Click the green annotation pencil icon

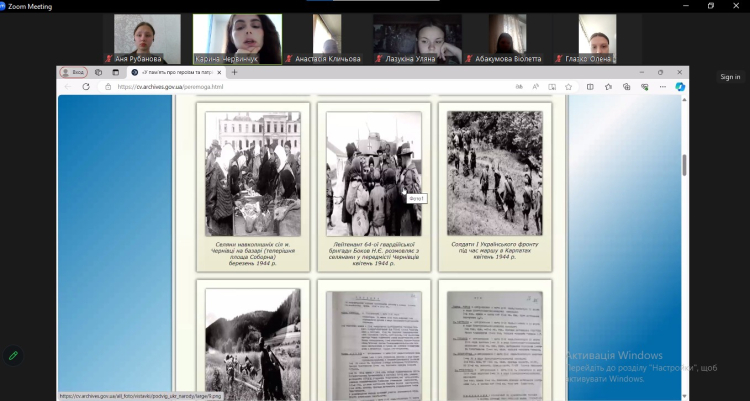(x=14, y=355)
